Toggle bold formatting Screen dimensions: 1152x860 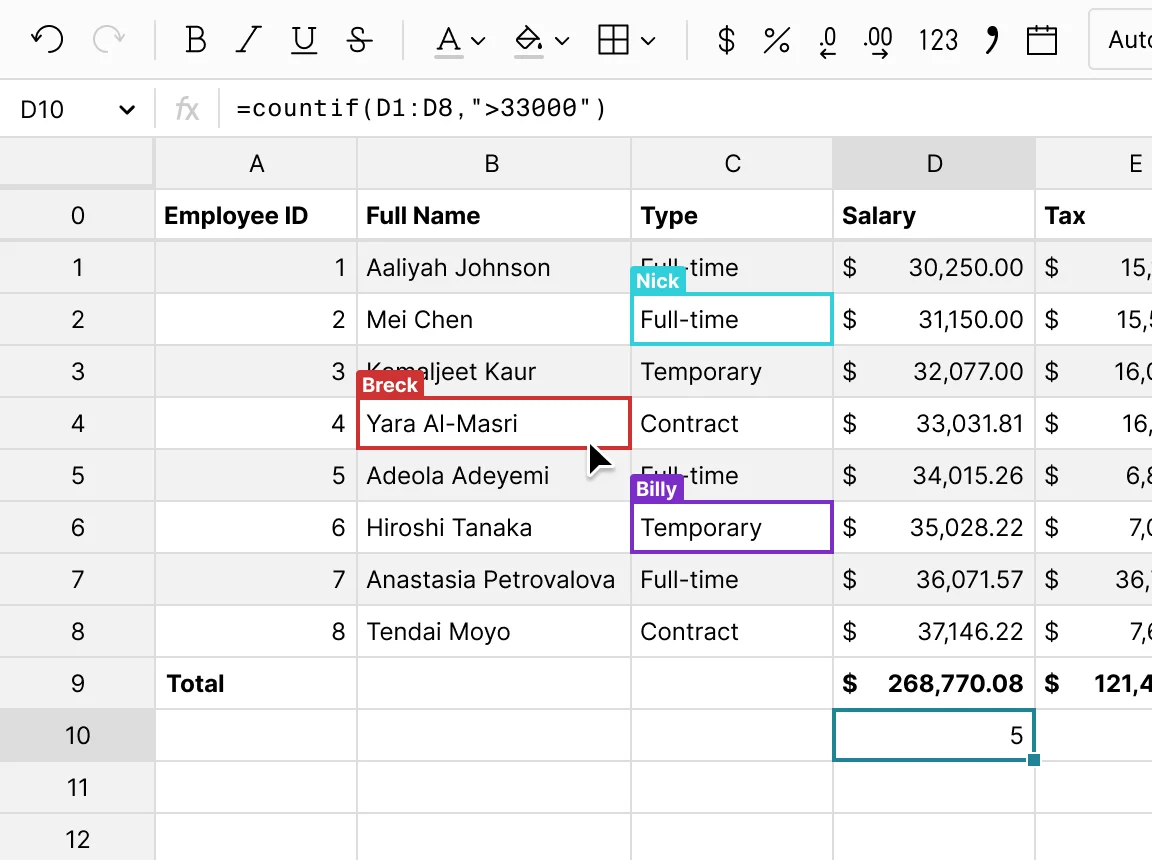tap(195, 40)
